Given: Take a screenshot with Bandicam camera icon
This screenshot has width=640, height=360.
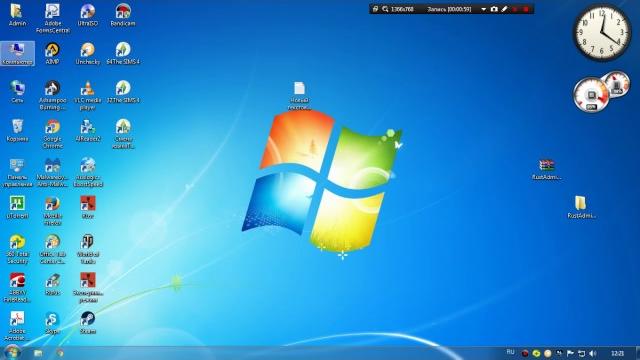Looking at the screenshot, I should coord(494,9).
